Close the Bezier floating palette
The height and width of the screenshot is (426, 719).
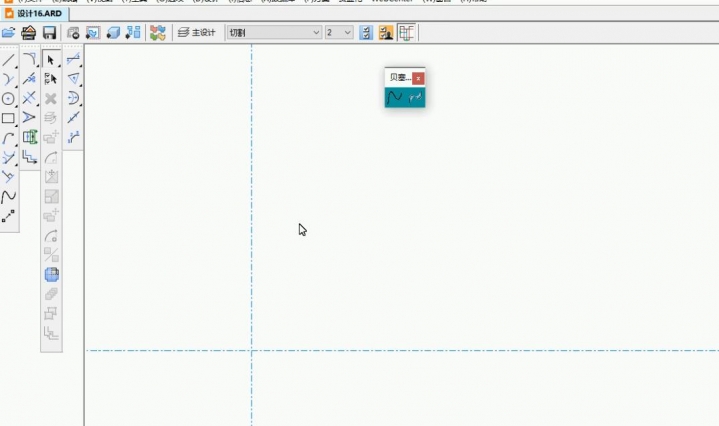418,77
